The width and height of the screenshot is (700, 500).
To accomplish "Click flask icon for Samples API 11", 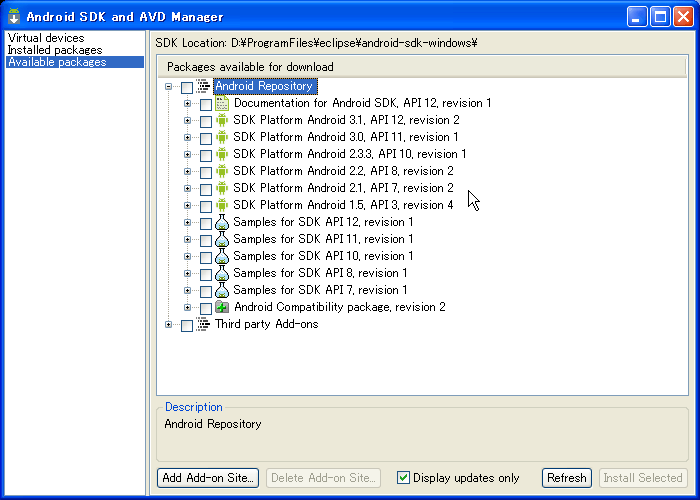I will pyautogui.click(x=222, y=239).
